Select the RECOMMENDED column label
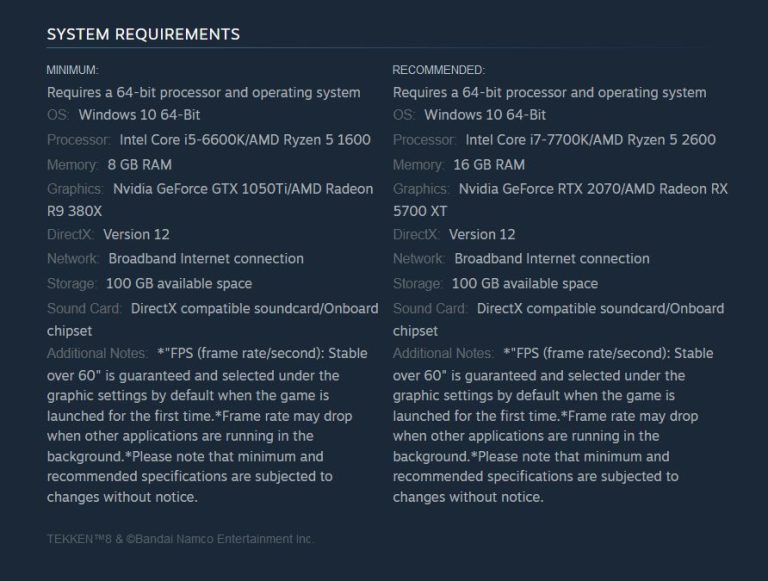Image resolution: width=768 pixels, height=581 pixels. point(438,70)
